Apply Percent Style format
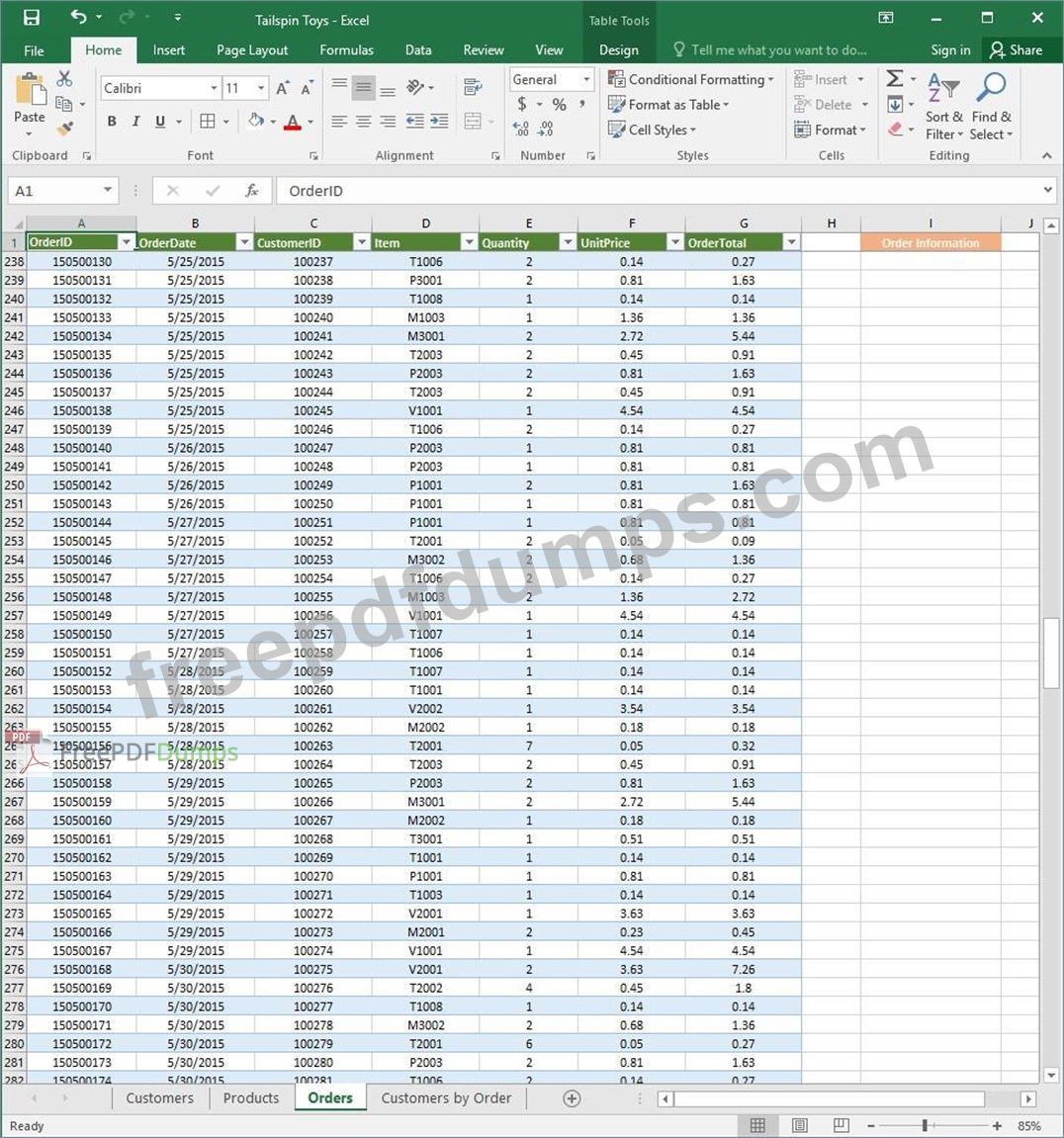1064x1138 pixels. click(x=559, y=105)
